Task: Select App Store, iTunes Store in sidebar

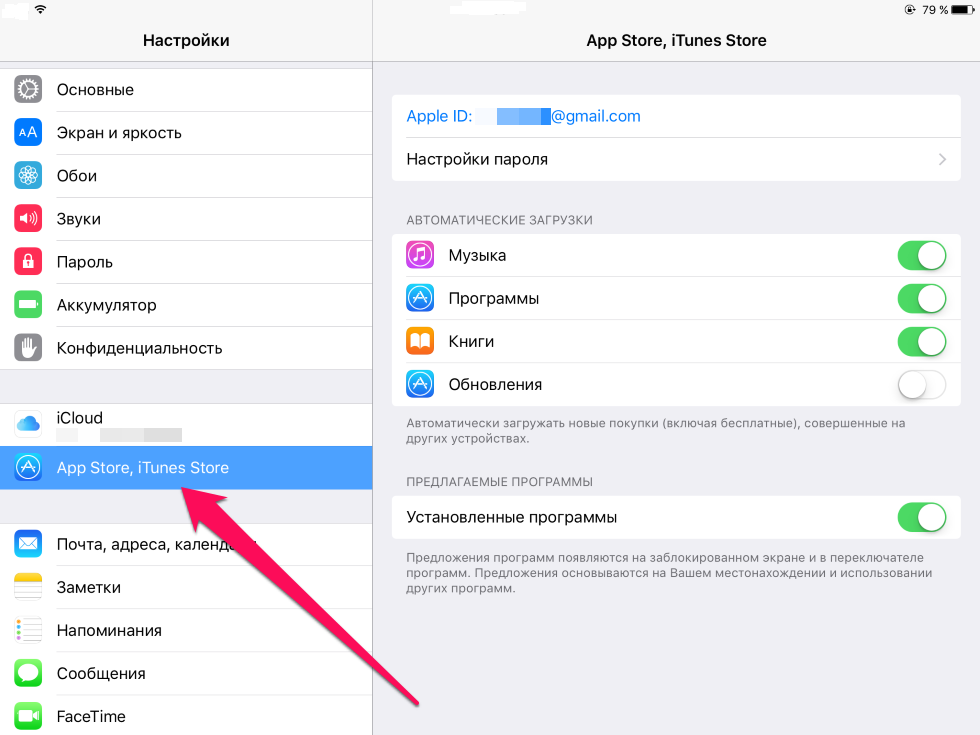Action: (x=142, y=468)
